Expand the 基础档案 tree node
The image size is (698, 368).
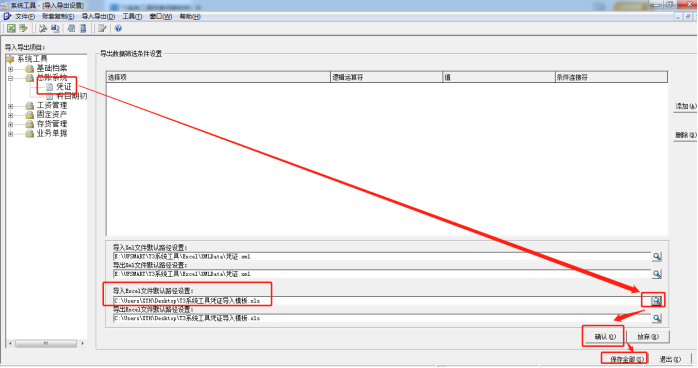coord(11,69)
